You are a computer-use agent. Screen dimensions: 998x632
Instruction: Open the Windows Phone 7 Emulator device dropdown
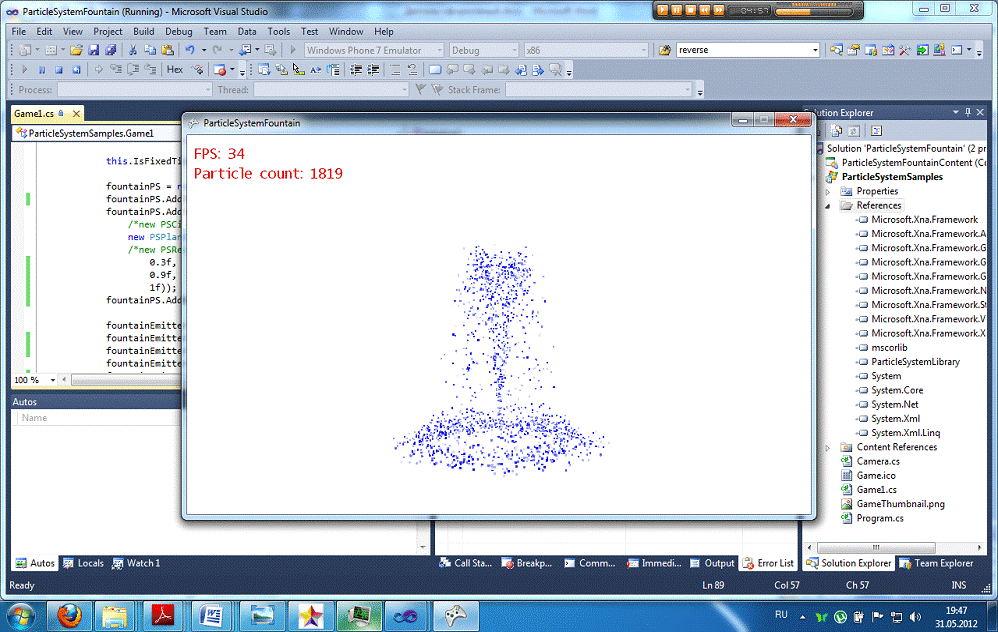pos(439,50)
